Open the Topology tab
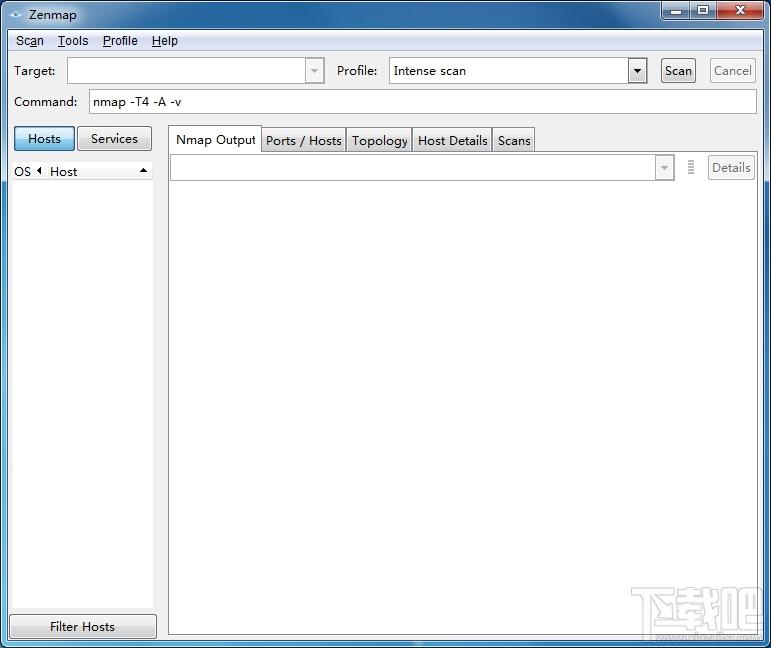This screenshot has width=771, height=648. (x=380, y=141)
